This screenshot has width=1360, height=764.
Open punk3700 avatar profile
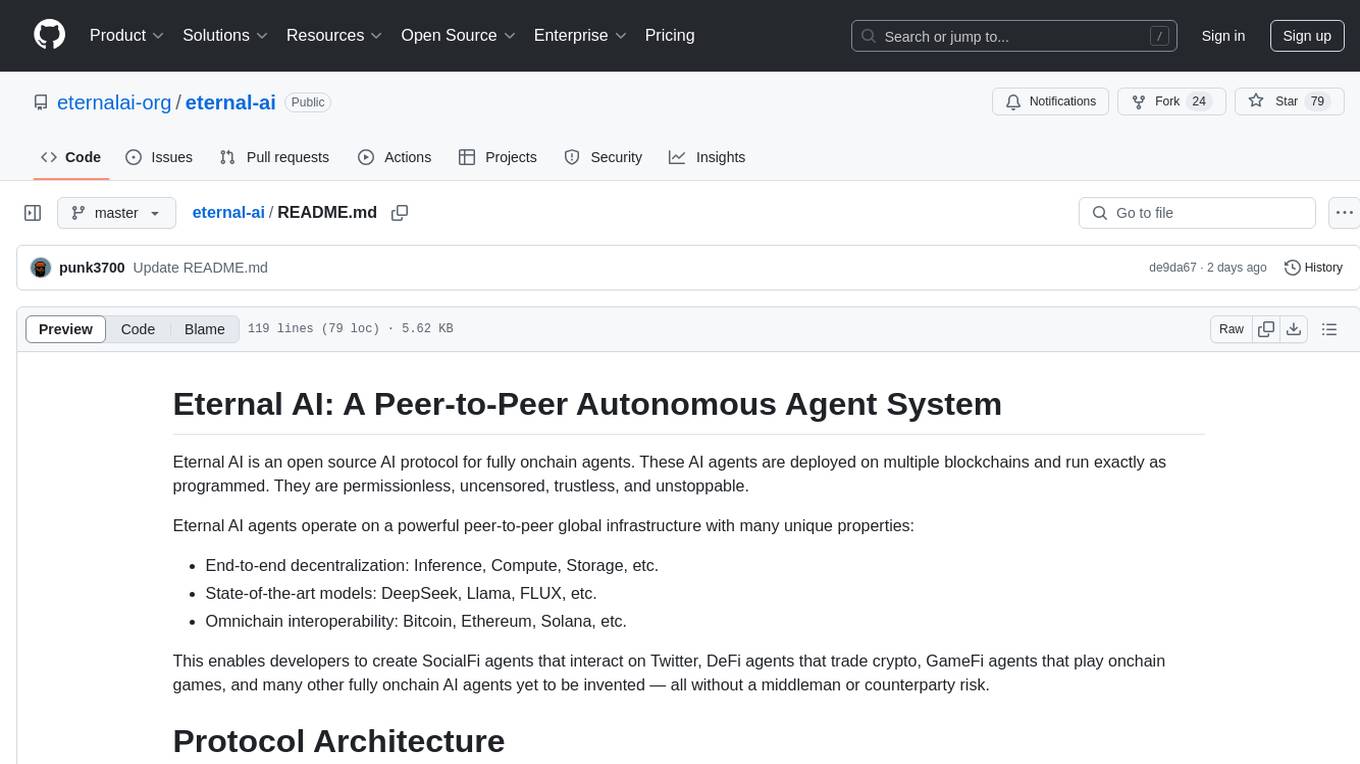pyautogui.click(x=41, y=268)
